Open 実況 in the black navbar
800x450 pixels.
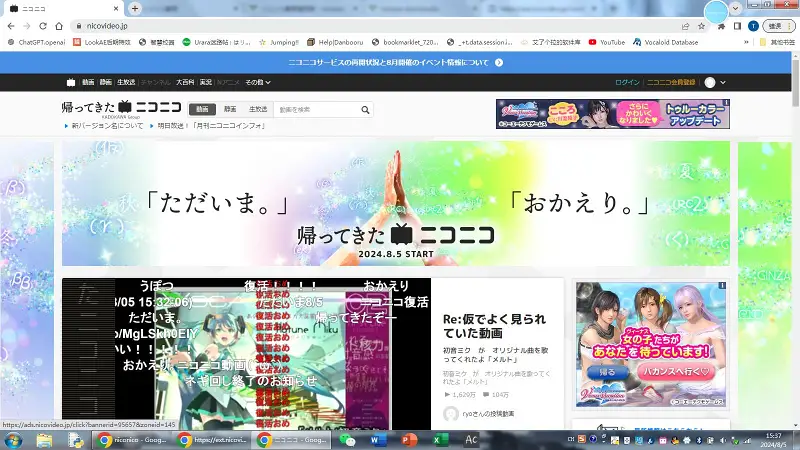tap(206, 82)
